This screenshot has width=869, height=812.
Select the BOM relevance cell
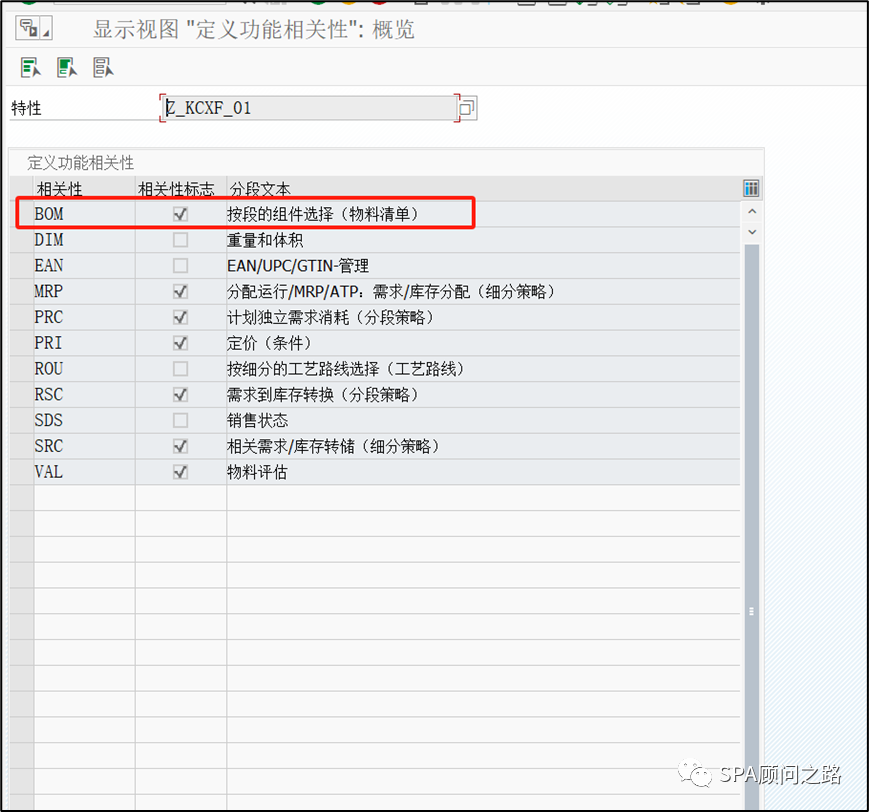click(84, 214)
